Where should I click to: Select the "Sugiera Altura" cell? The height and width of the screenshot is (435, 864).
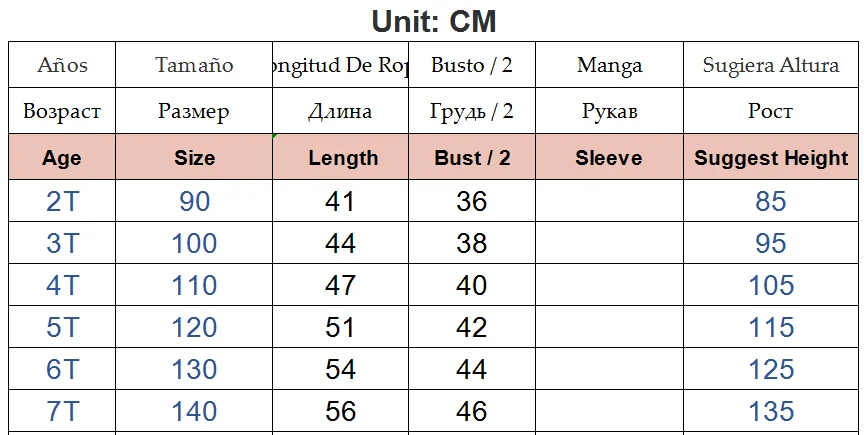pyautogui.click(x=771, y=66)
